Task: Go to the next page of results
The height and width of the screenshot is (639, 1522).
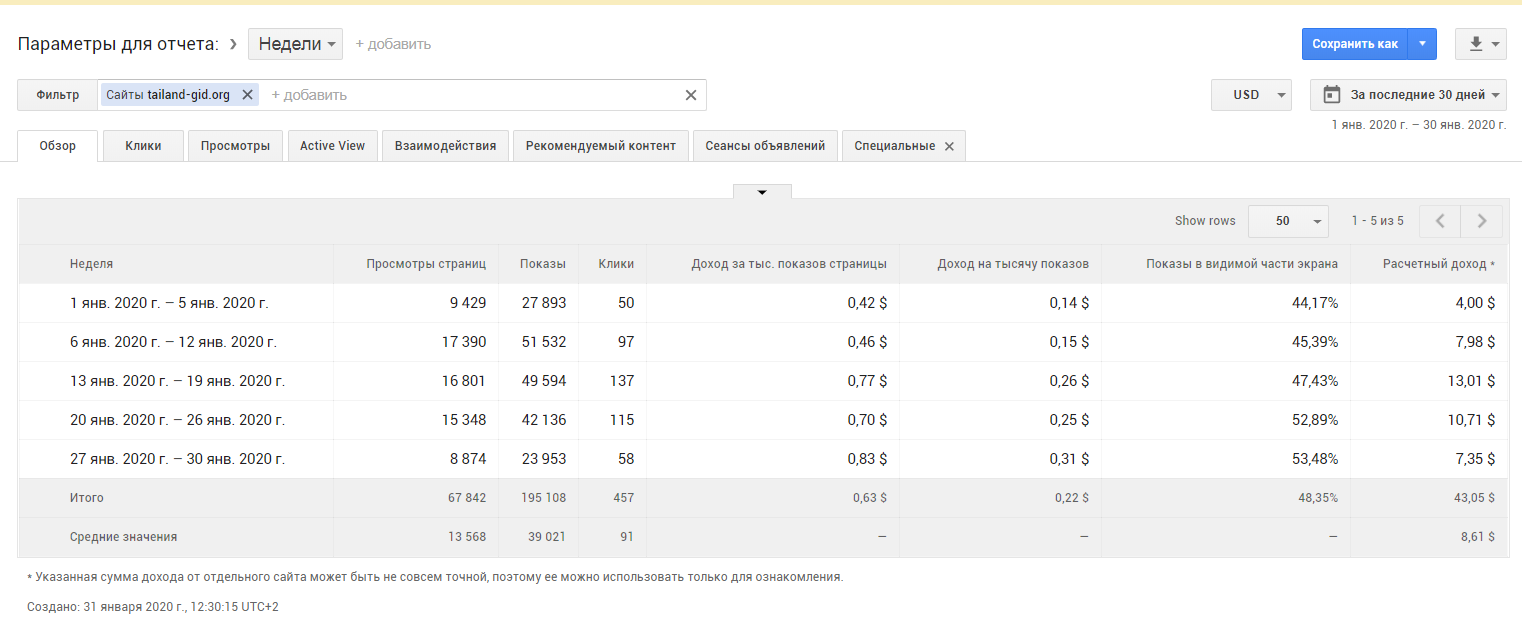Action: pyautogui.click(x=1481, y=221)
